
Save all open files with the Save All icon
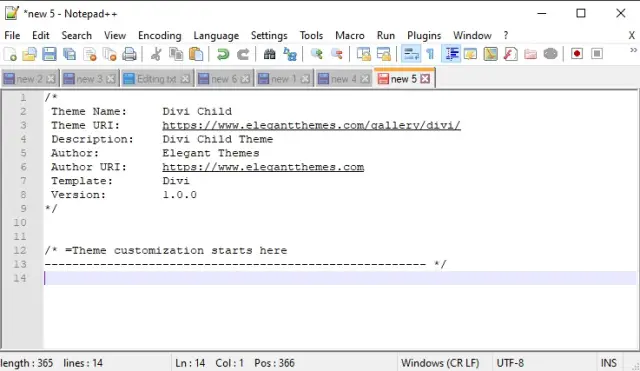[x=69, y=54]
